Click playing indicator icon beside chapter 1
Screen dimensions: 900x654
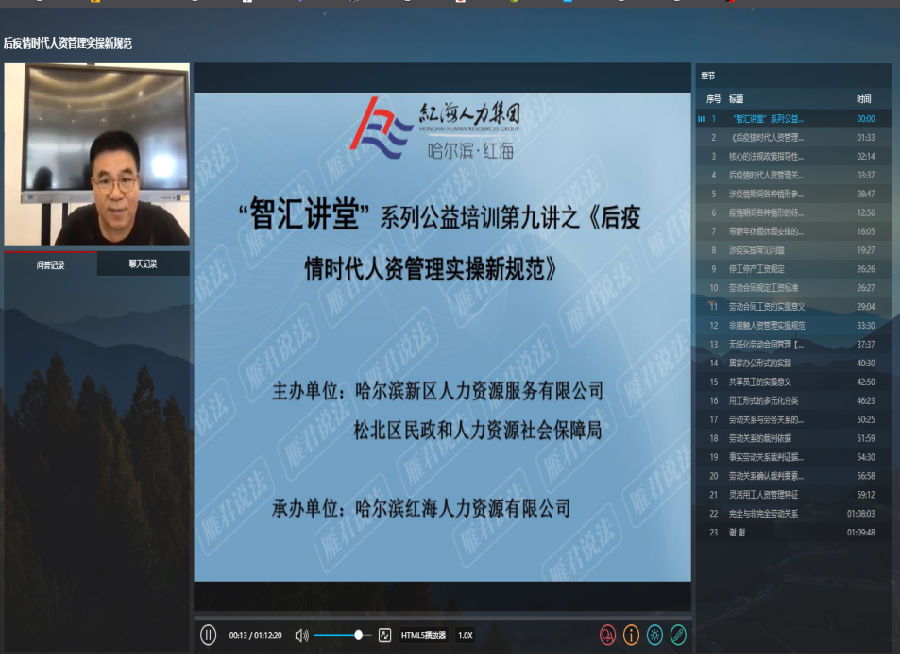701,119
